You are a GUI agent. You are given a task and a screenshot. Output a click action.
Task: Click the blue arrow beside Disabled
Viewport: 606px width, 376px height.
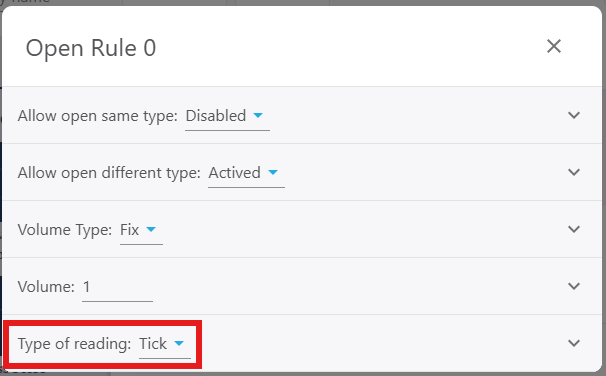point(258,115)
